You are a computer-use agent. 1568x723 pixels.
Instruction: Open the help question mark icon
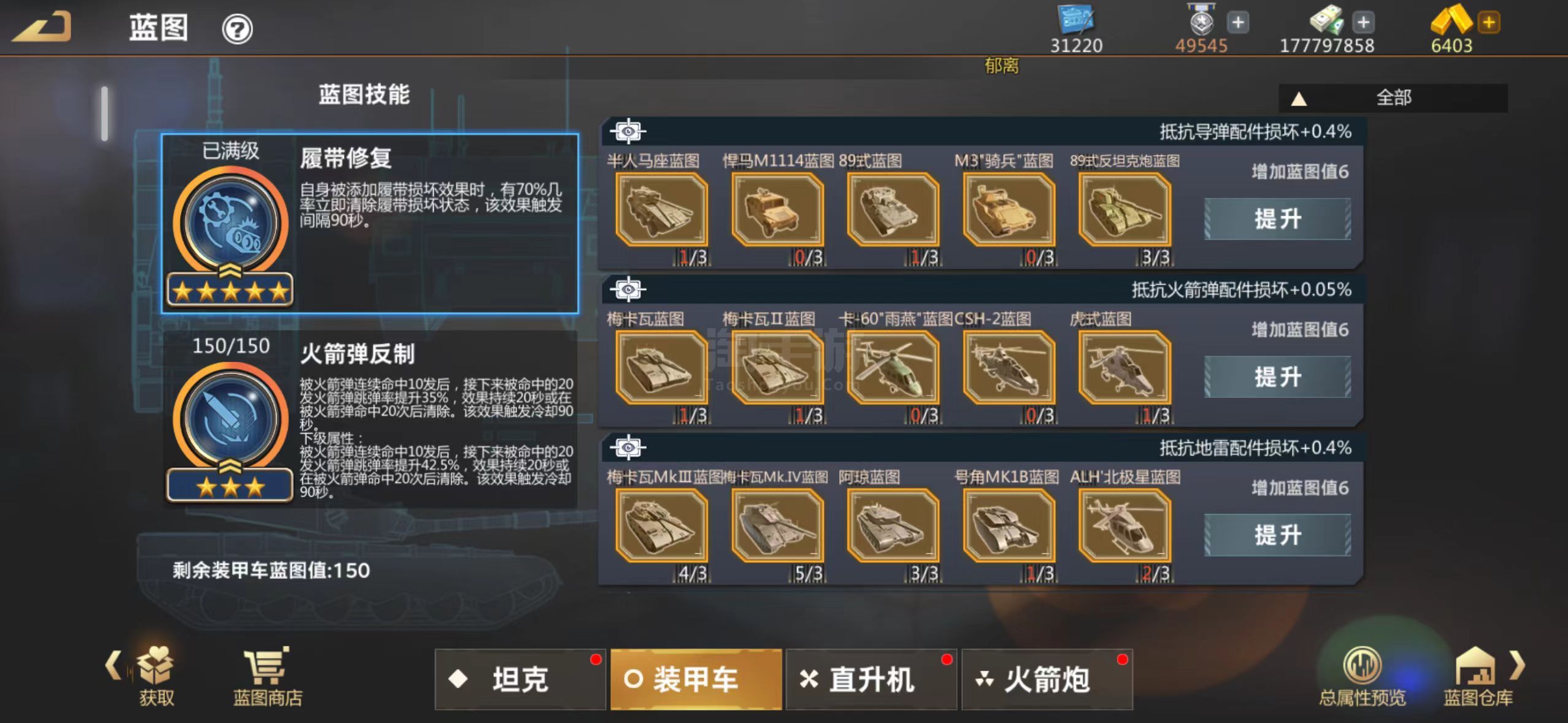point(237,29)
